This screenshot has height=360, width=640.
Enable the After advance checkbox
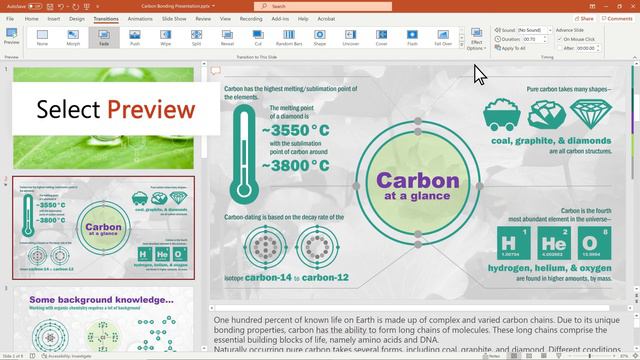coord(560,48)
